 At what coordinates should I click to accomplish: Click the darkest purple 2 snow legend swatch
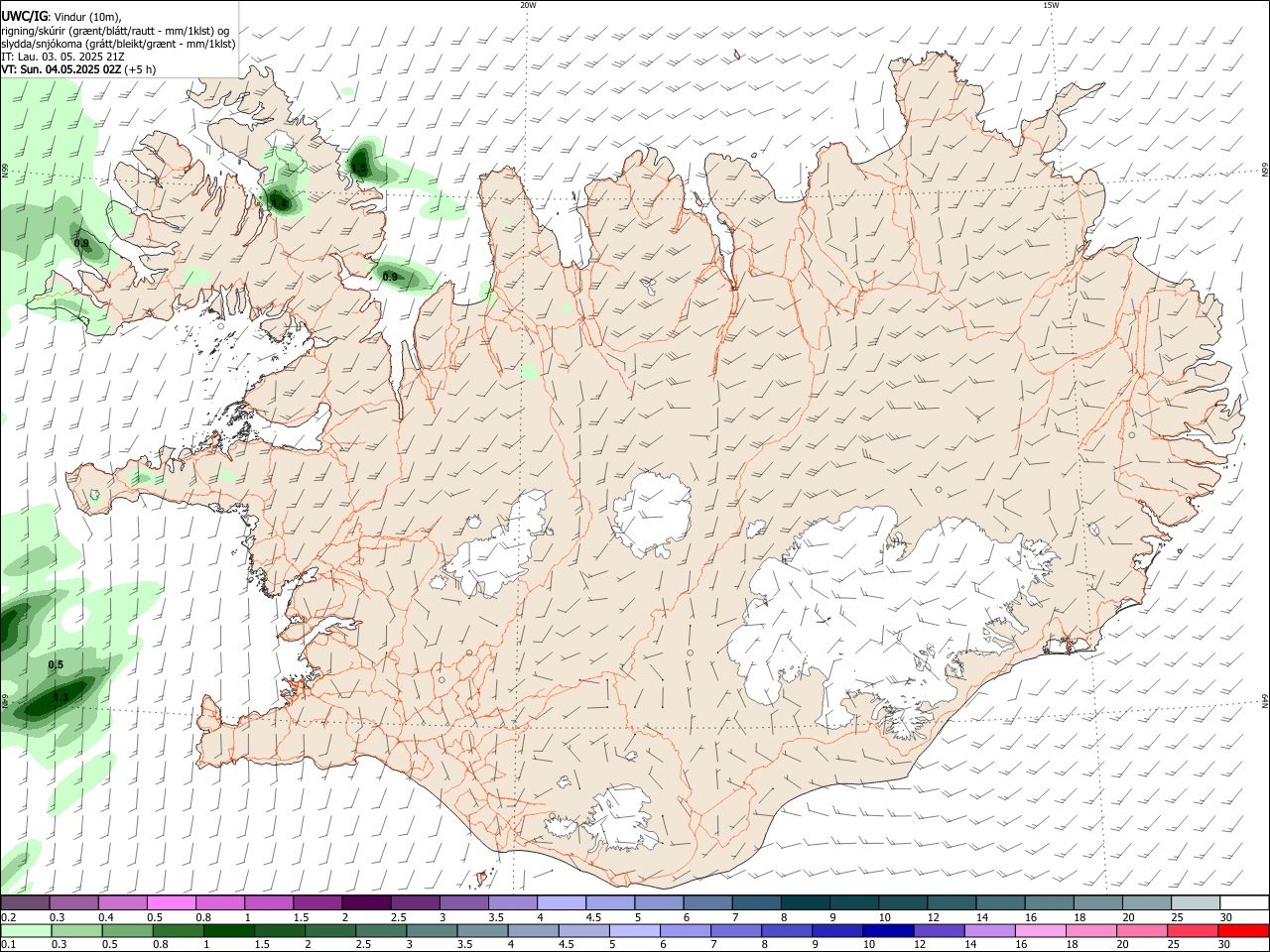(x=366, y=902)
